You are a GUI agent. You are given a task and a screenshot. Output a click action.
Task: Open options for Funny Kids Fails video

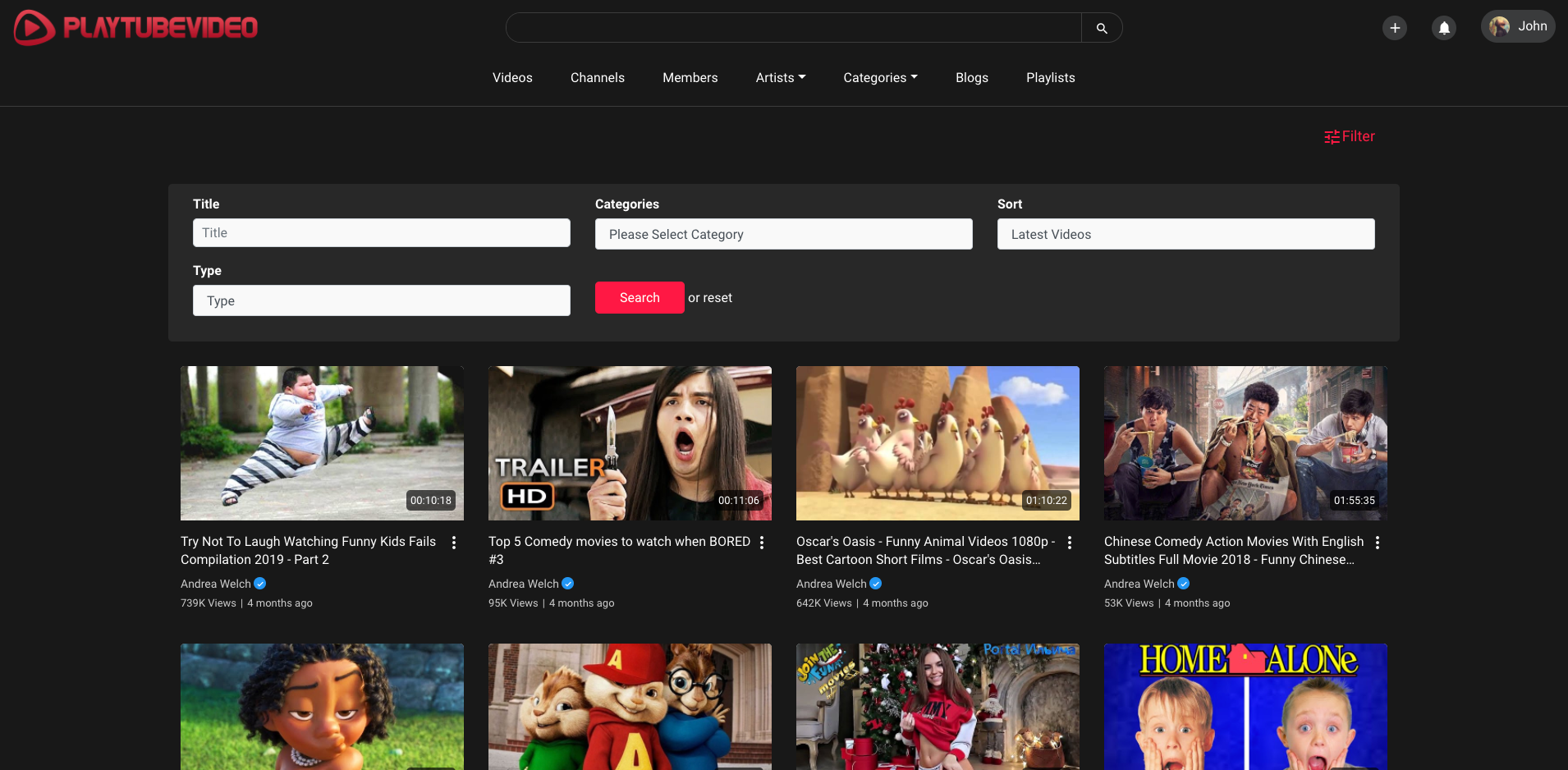454,543
